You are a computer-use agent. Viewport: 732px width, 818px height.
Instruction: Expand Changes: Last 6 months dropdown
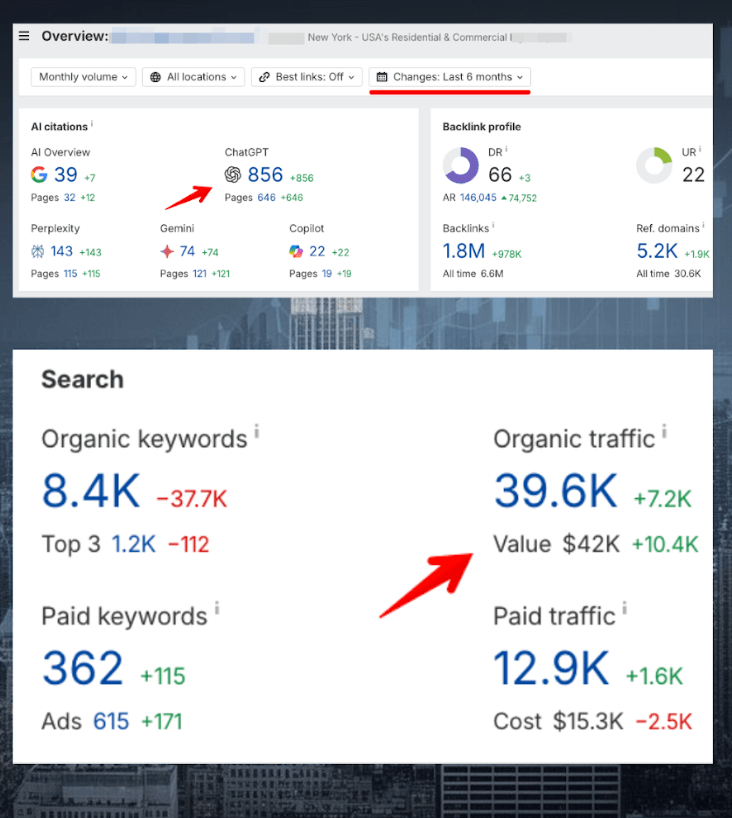coord(450,77)
